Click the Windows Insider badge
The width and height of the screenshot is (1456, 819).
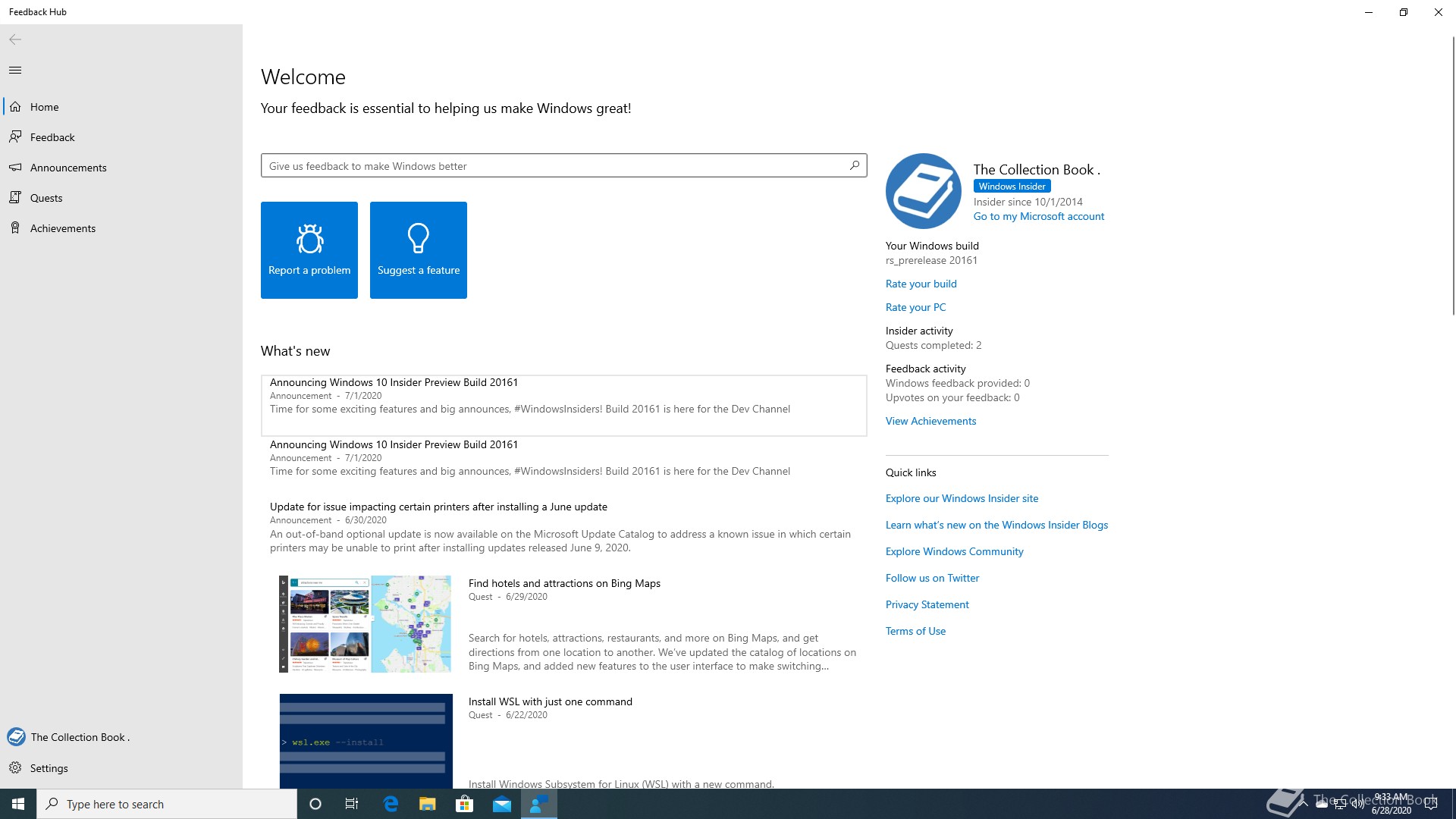(x=1012, y=187)
